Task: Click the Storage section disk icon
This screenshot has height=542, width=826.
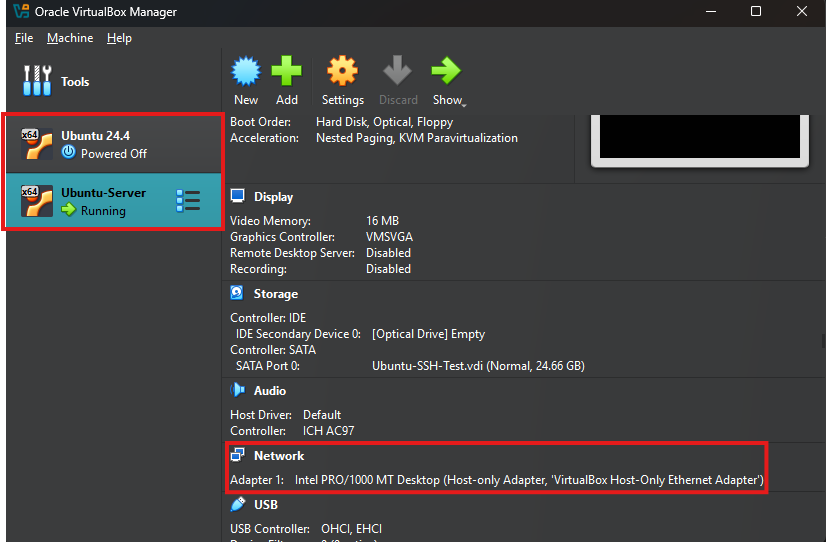Action: point(237,294)
